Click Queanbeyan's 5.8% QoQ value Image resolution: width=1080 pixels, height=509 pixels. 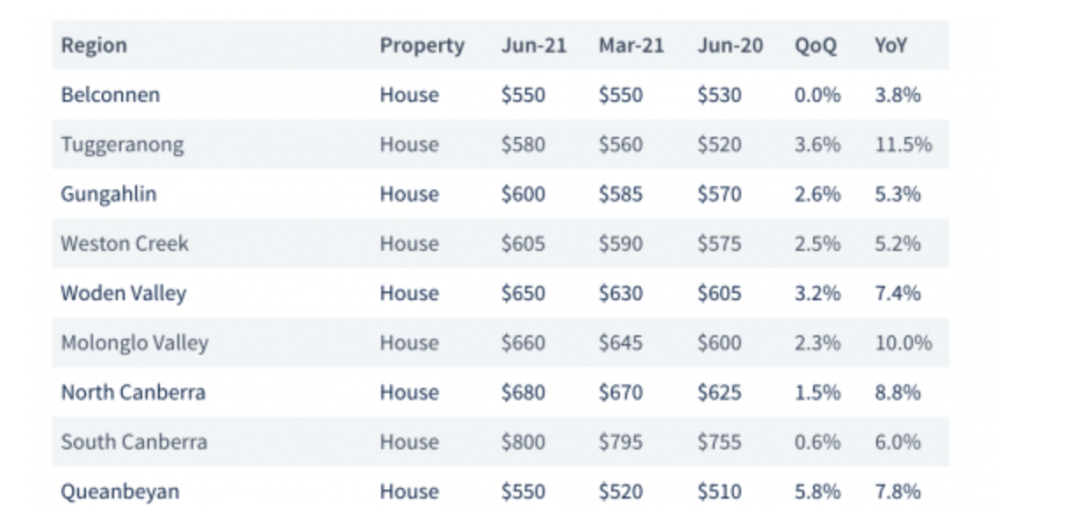coord(818,492)
